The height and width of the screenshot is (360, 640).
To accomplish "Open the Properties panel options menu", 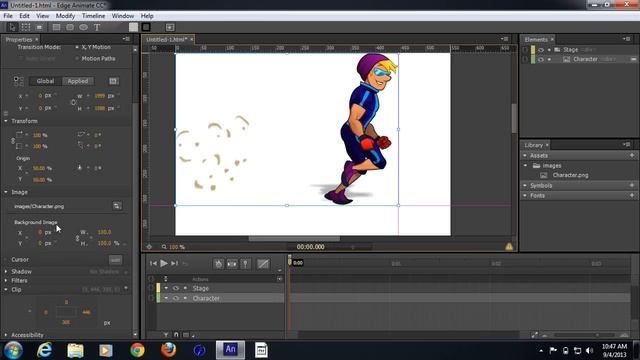I will [x=126, y=39].
